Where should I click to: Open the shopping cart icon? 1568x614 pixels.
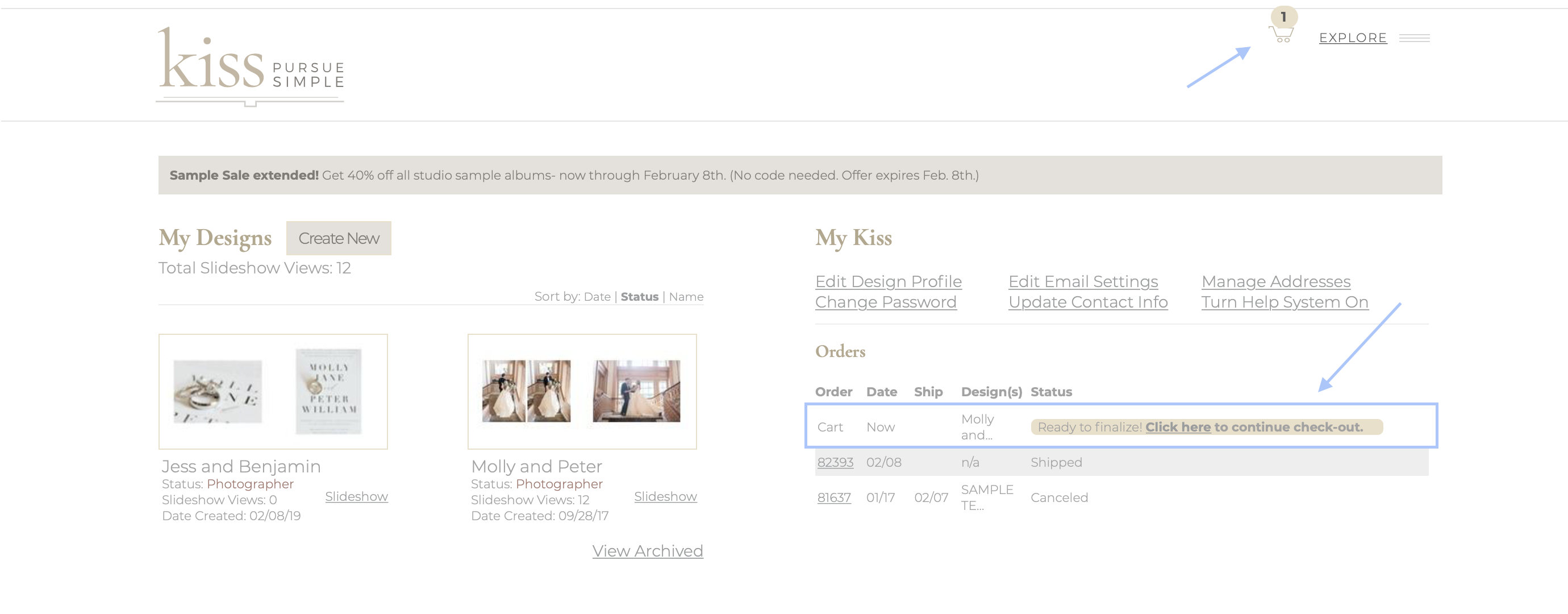tap(1281, 34)
